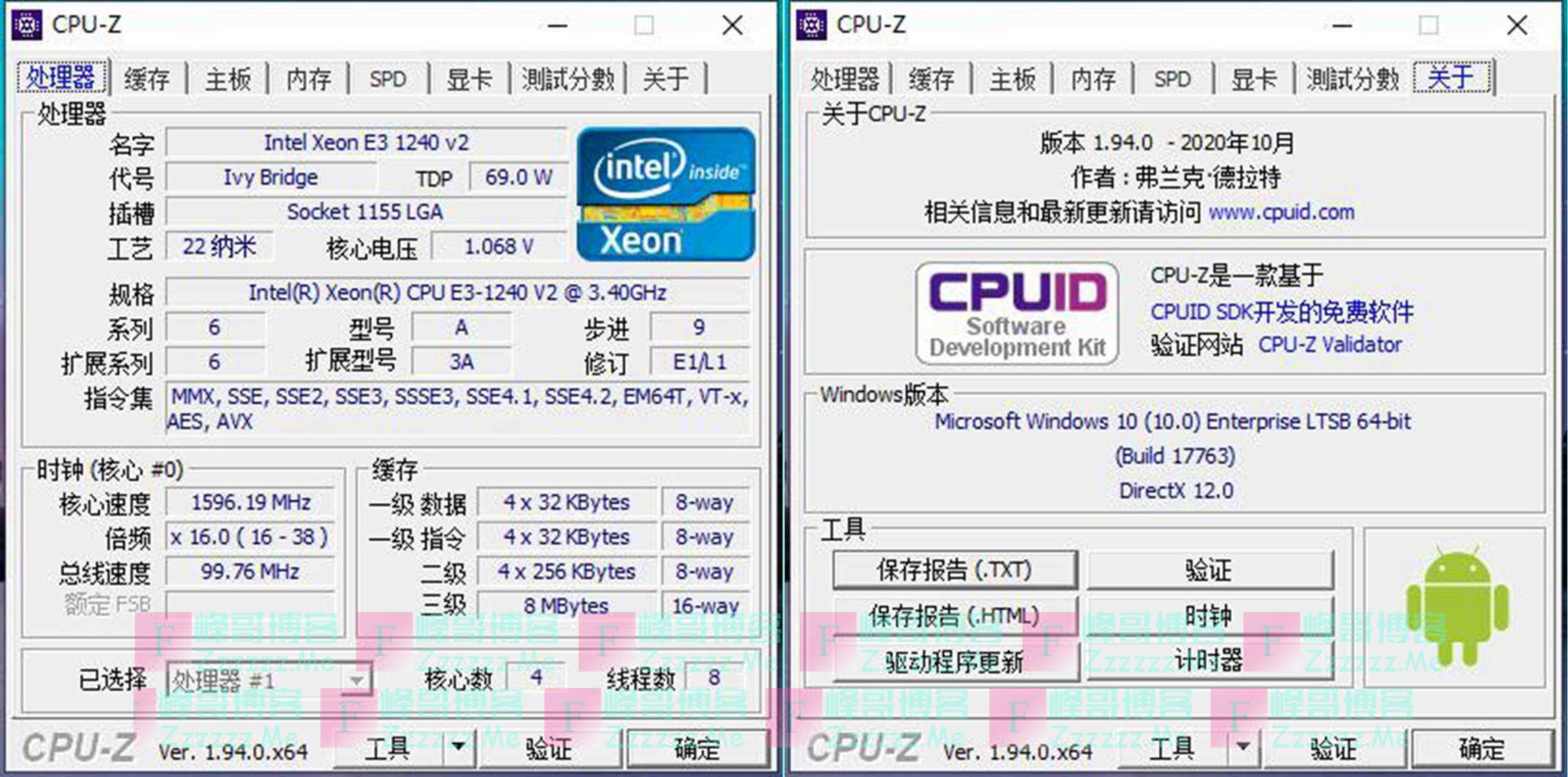This screenshot has height=777, width=1568.
Task: Select the 内存 tab in right window
Action: click(1093, 79)
